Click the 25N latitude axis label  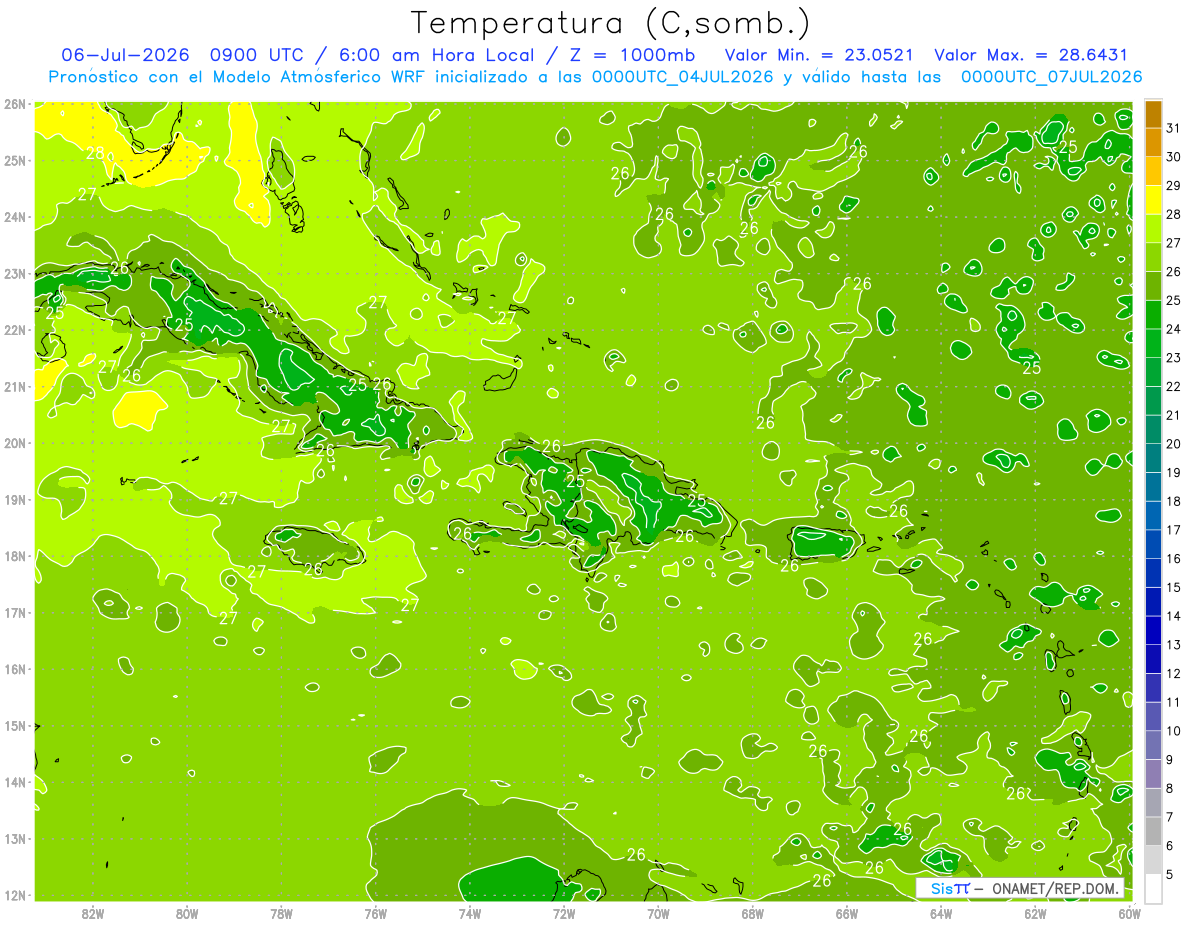(14, 160)
